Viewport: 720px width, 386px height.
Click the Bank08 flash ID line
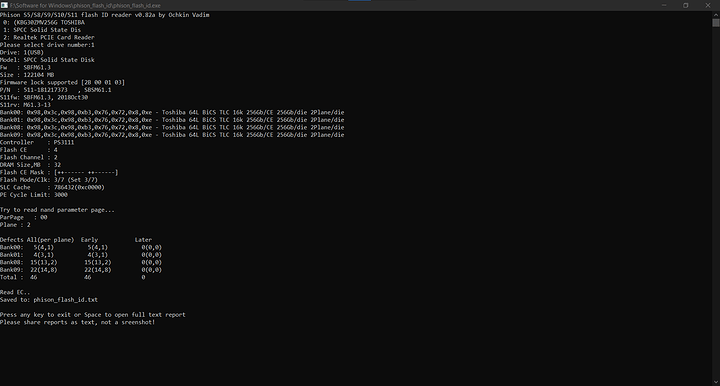[x=172, y=127]
